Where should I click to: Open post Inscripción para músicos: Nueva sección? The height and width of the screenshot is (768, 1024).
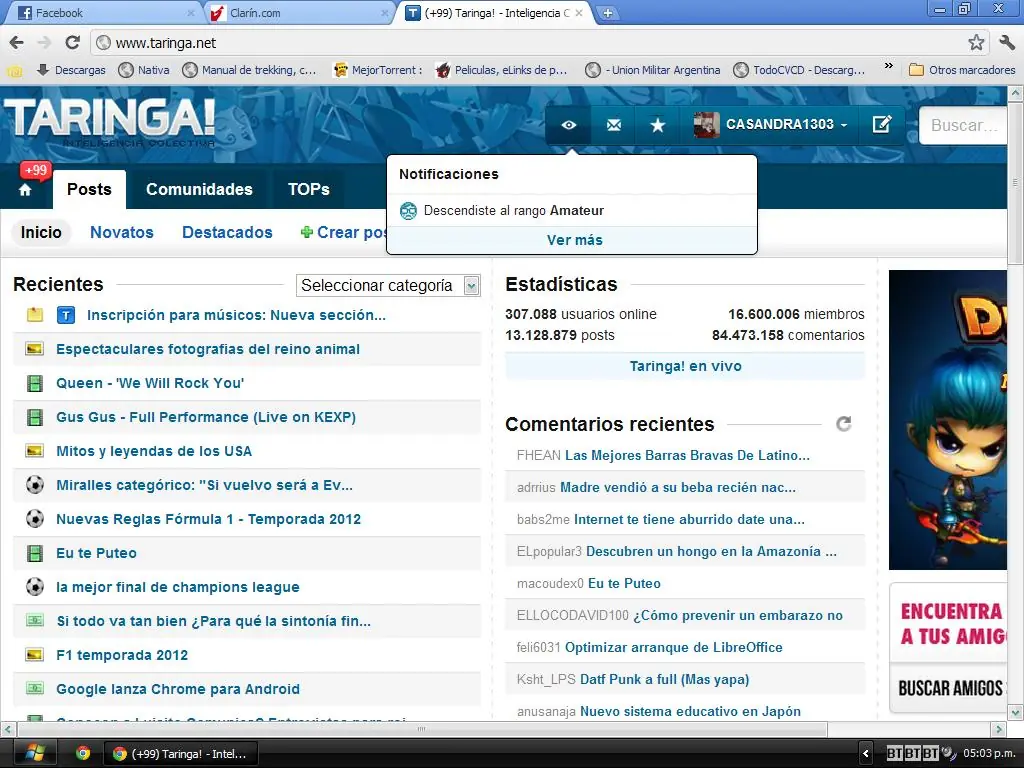[x=236, y=315]
